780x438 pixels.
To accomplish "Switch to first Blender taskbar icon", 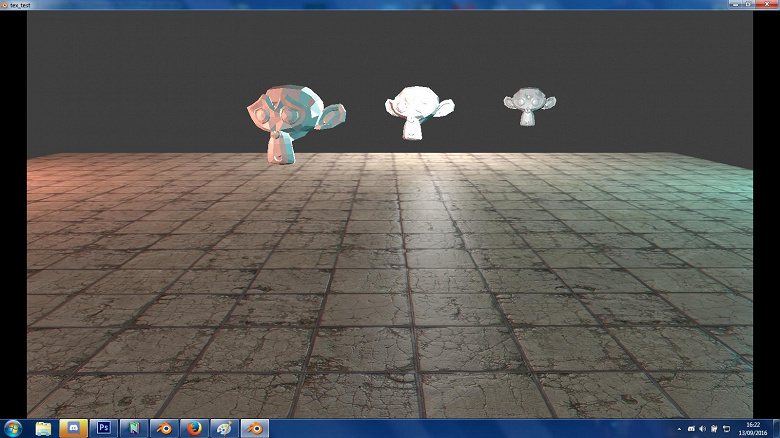I will 164,429.
